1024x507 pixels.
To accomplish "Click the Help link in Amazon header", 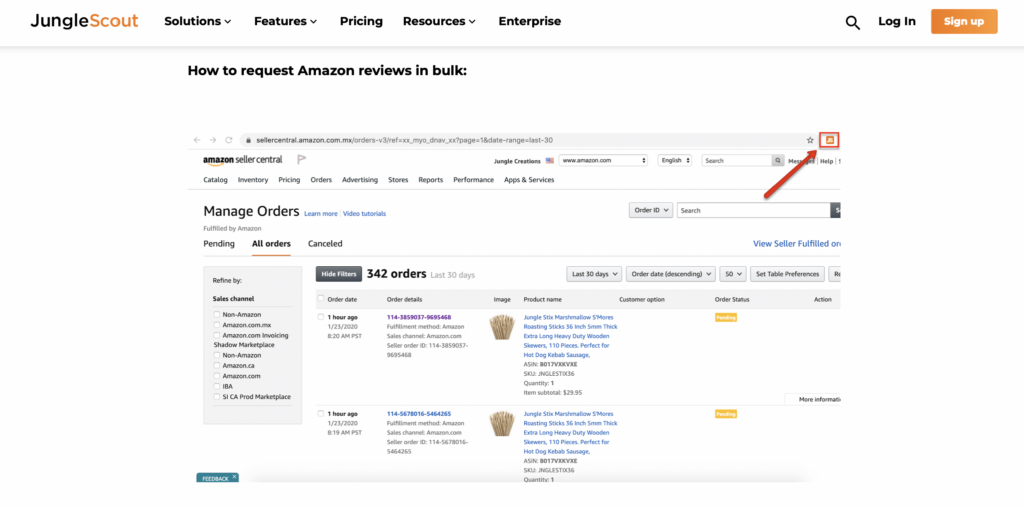I will tap(826, 161).
